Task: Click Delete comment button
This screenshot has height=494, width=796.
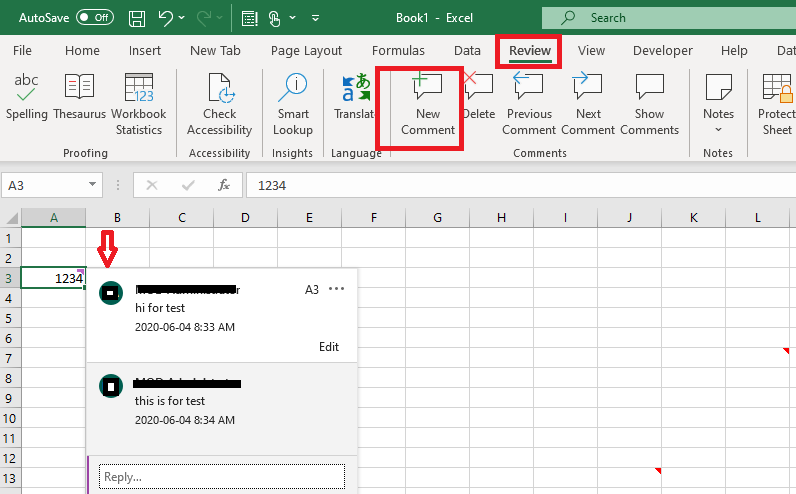Action: coord(479,96)
